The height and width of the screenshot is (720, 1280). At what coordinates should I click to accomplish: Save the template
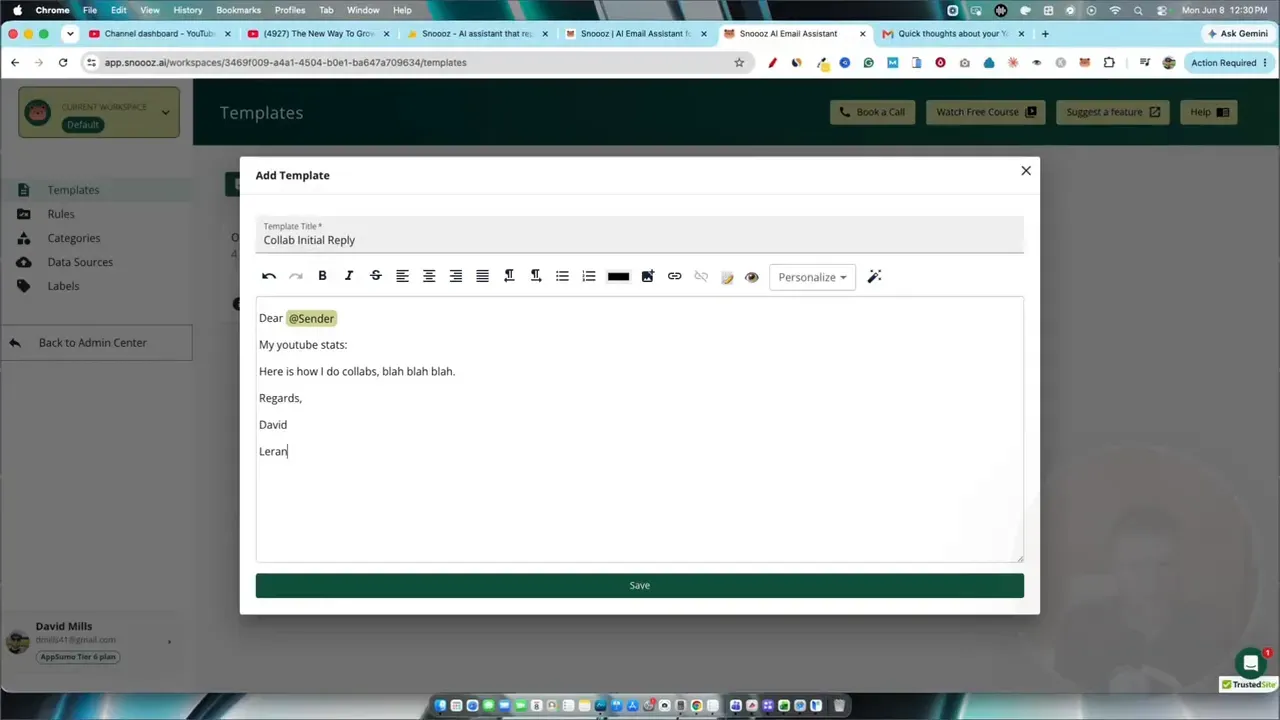click(x=639, y=585)
